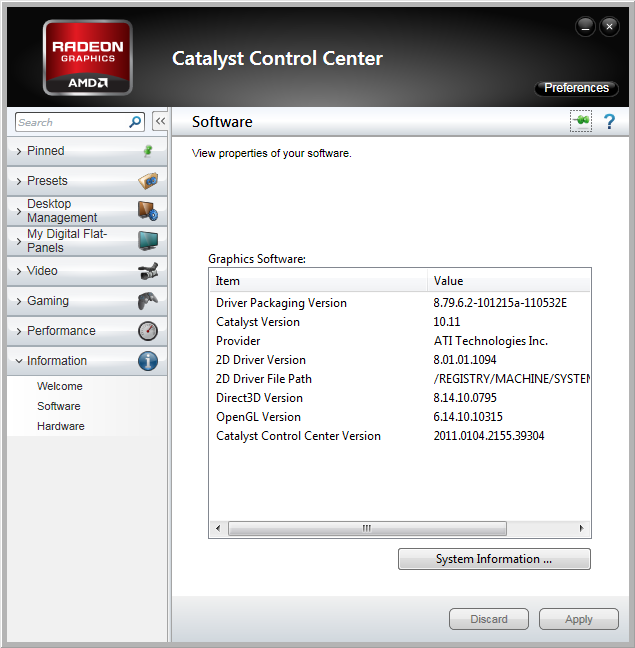Click the Performance section label
The width and height of the screenshot is (635, 648).
tap(61, 331)
